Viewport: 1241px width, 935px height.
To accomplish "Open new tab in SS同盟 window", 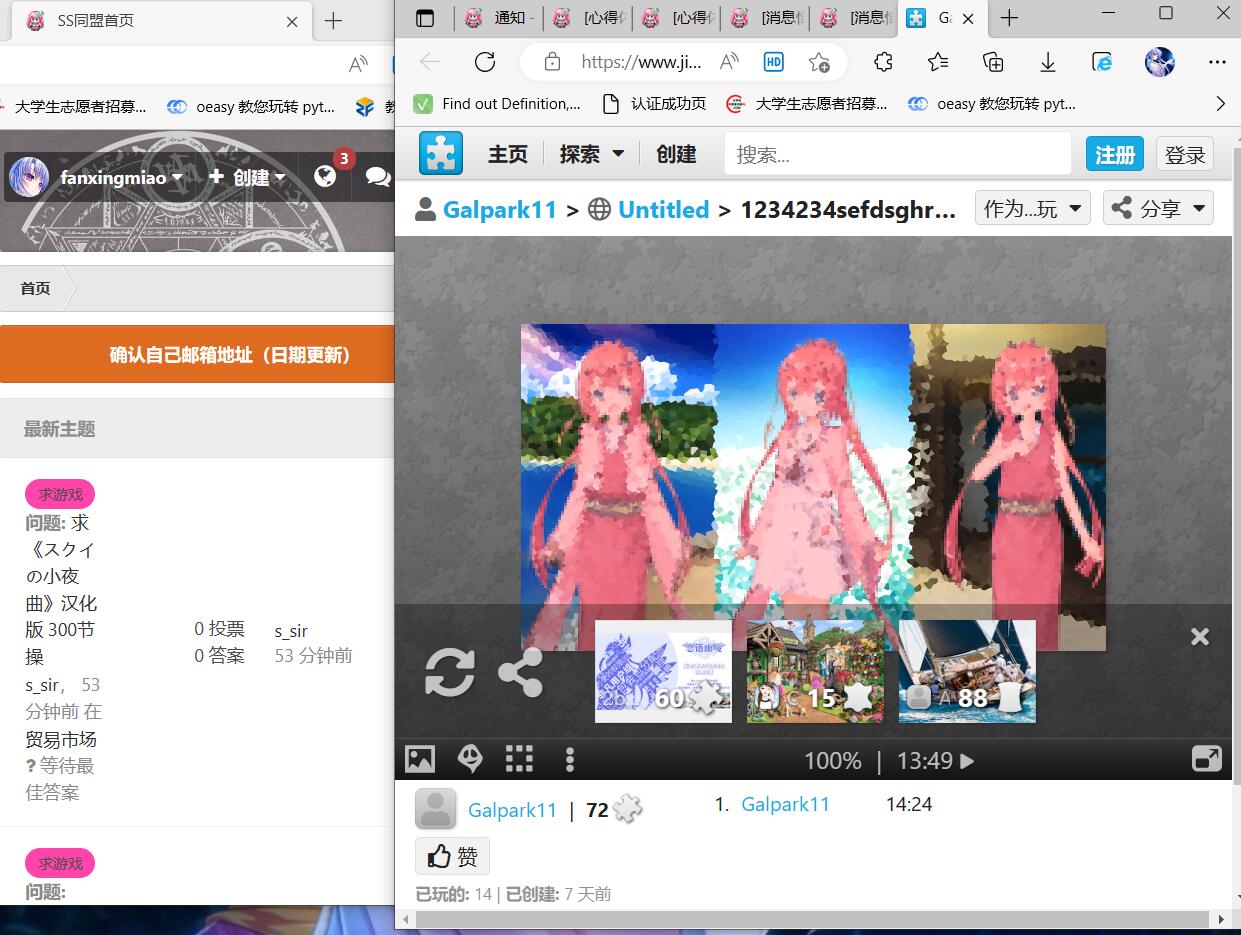I will click(334, 21).
